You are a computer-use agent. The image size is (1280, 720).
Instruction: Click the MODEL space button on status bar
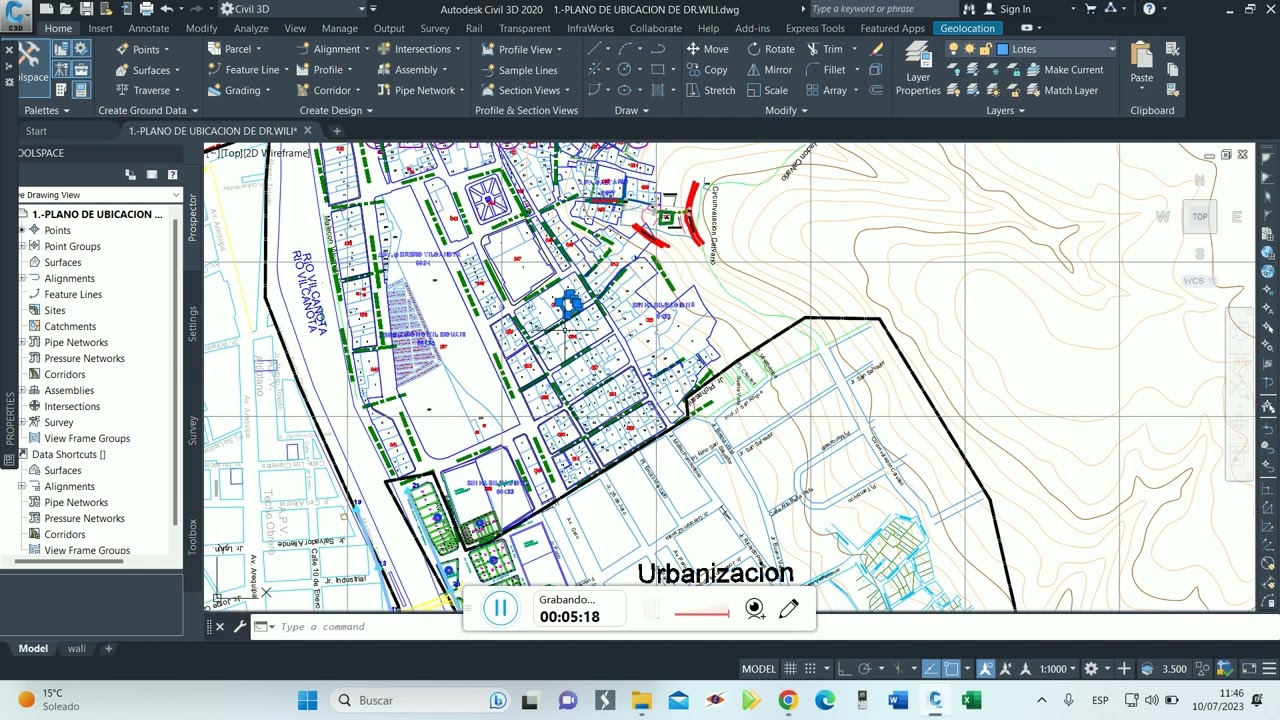click(x=758, y=669)
